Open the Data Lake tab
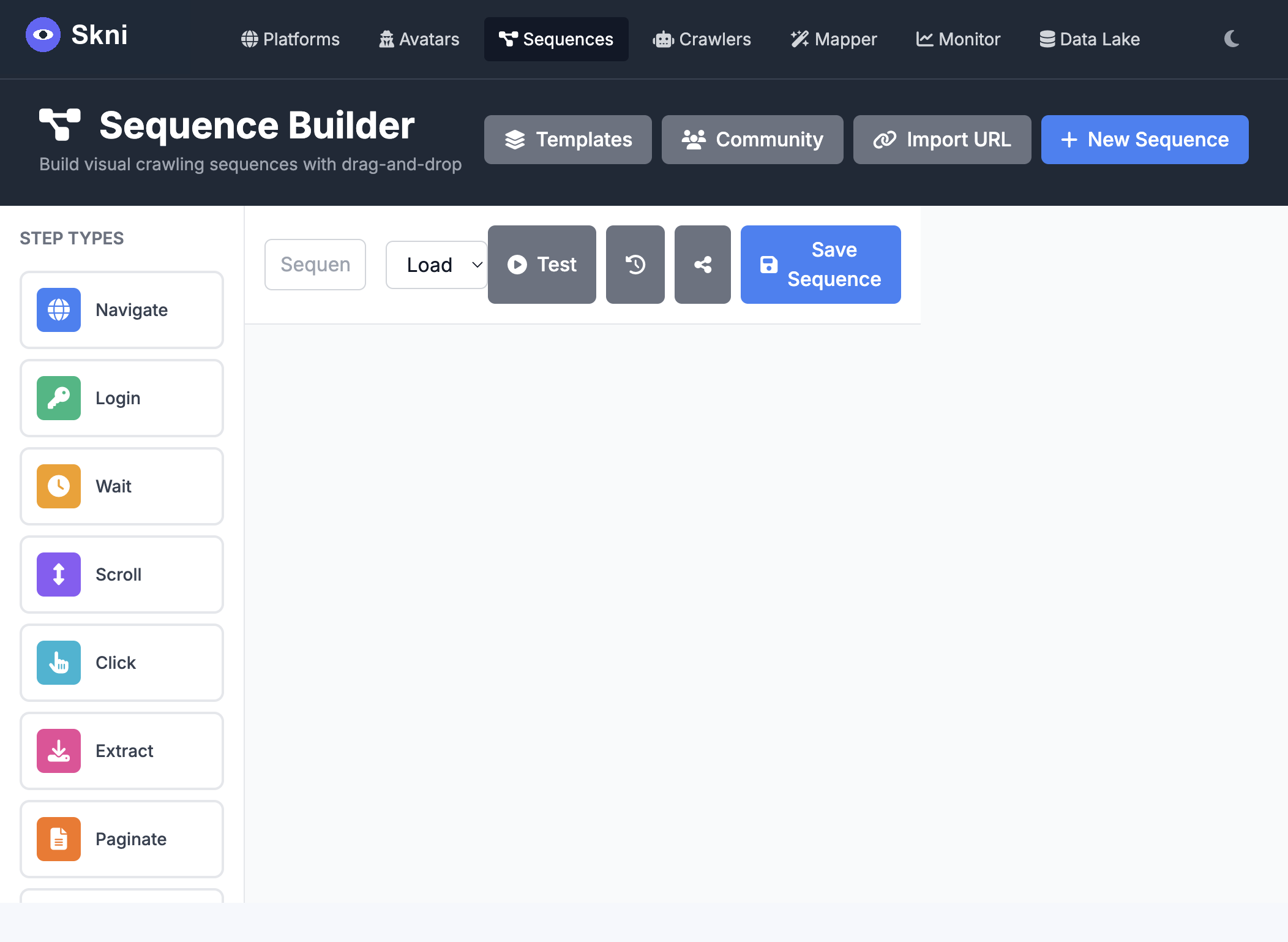 click(1090, 39)
